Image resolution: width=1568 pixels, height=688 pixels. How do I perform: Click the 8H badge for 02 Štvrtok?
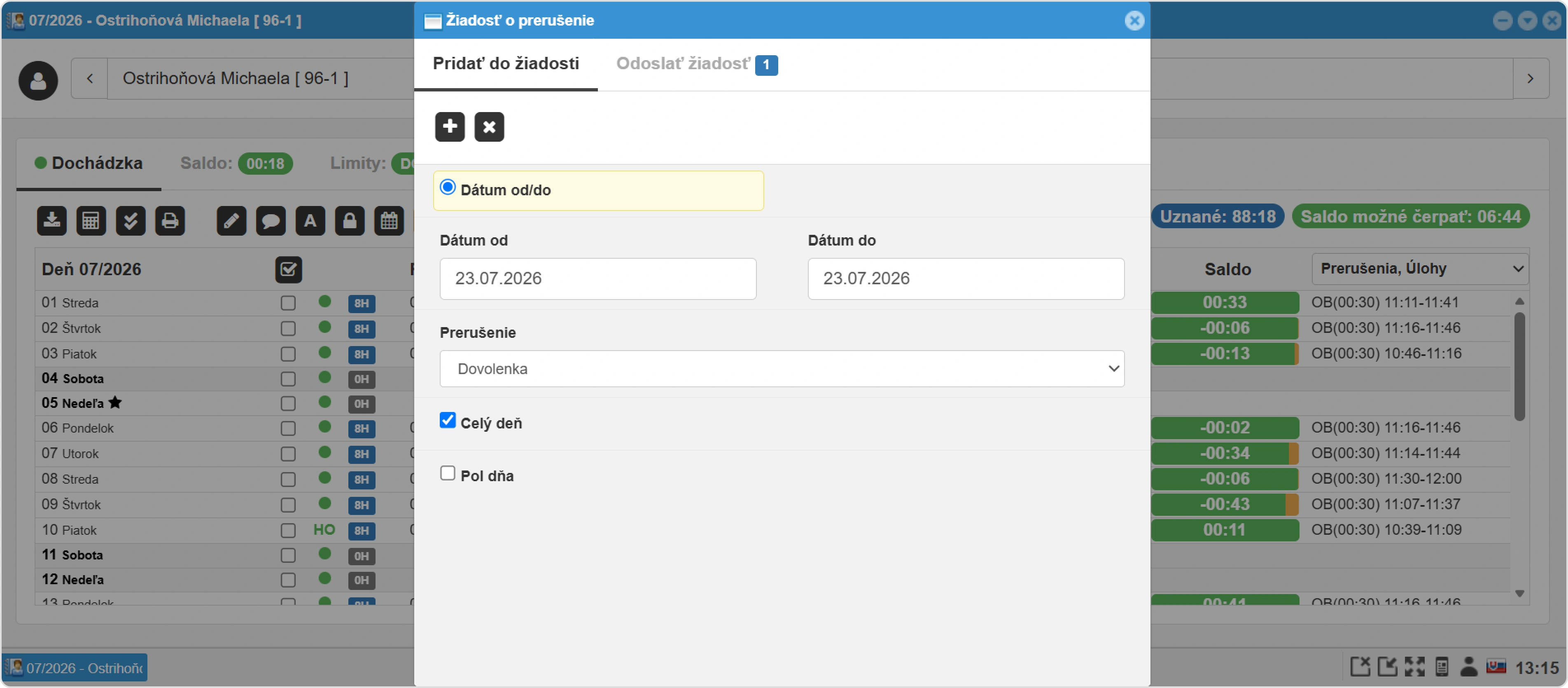tap(361, 329)
